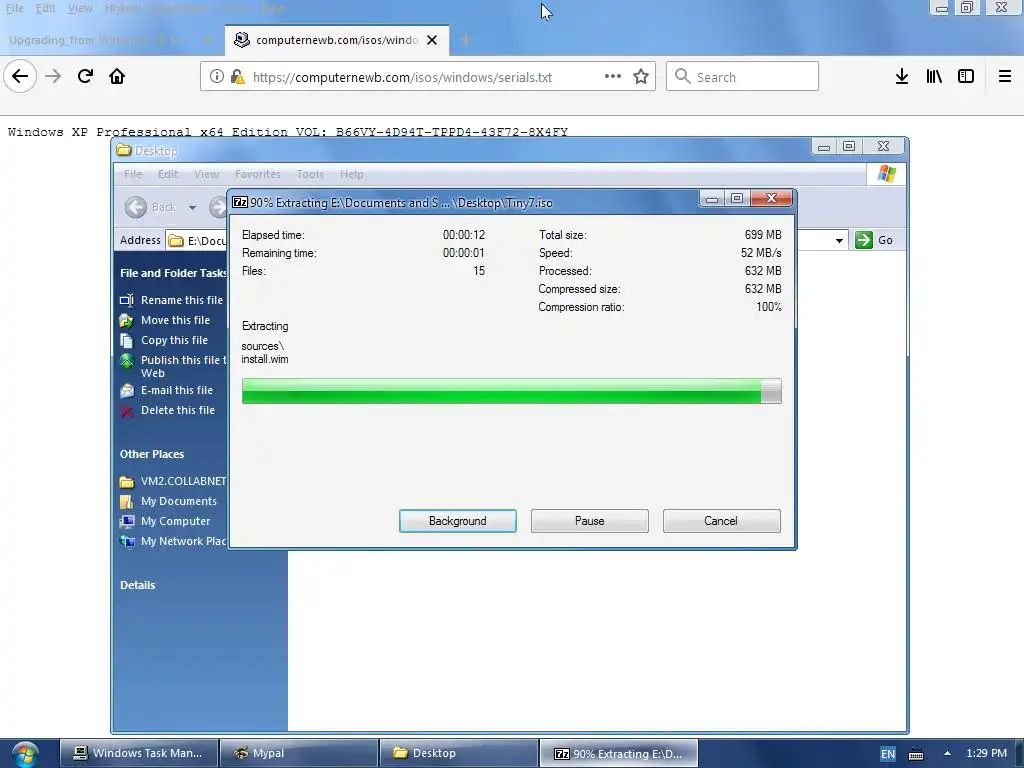Screen dimensions: 1024x768
Task: Switch to 90% Extracting taskbar button
Action: pos(618,753)
